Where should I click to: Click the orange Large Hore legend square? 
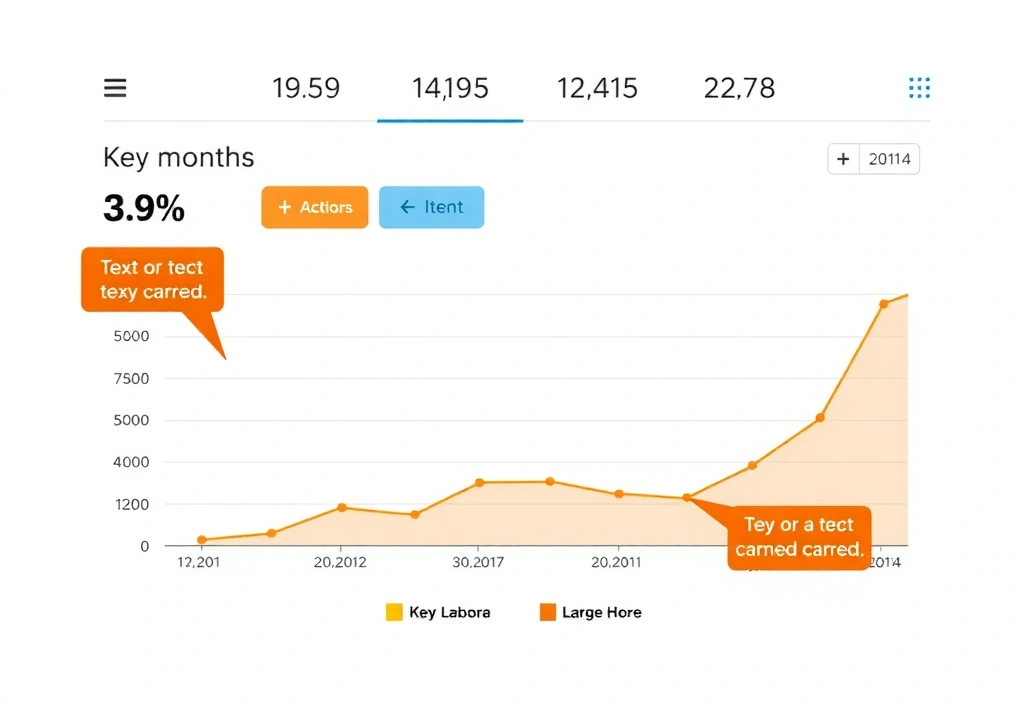[547, 611]
